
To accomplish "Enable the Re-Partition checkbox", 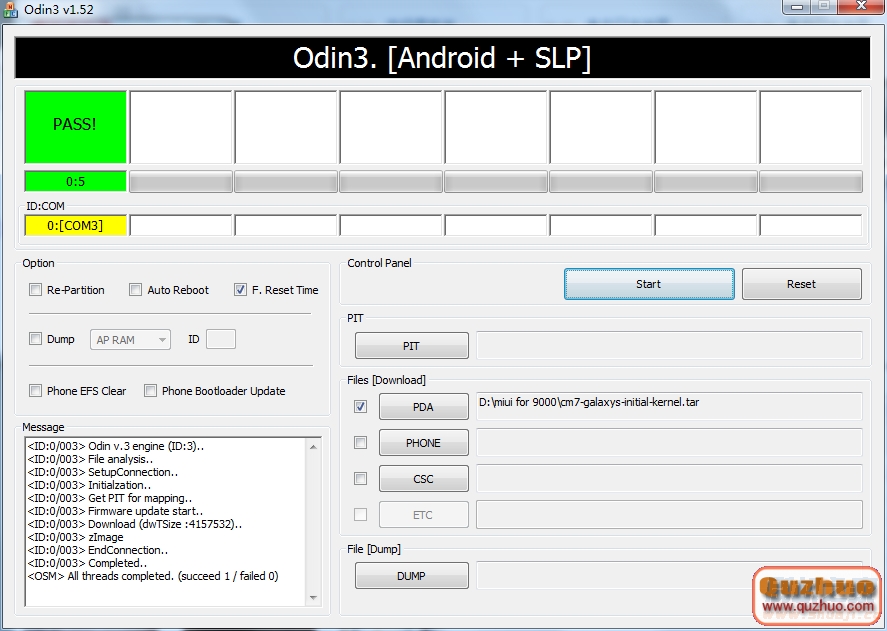I will point(36,290).
